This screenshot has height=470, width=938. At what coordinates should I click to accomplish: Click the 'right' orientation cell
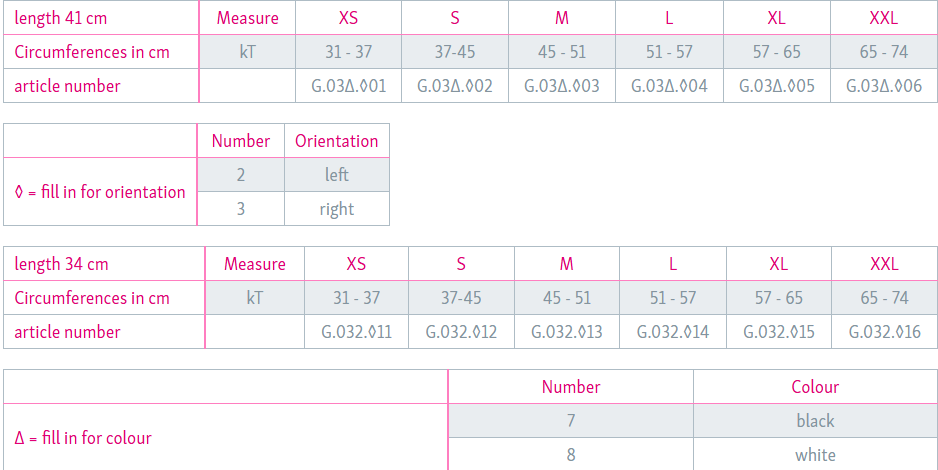click(336, 209)
